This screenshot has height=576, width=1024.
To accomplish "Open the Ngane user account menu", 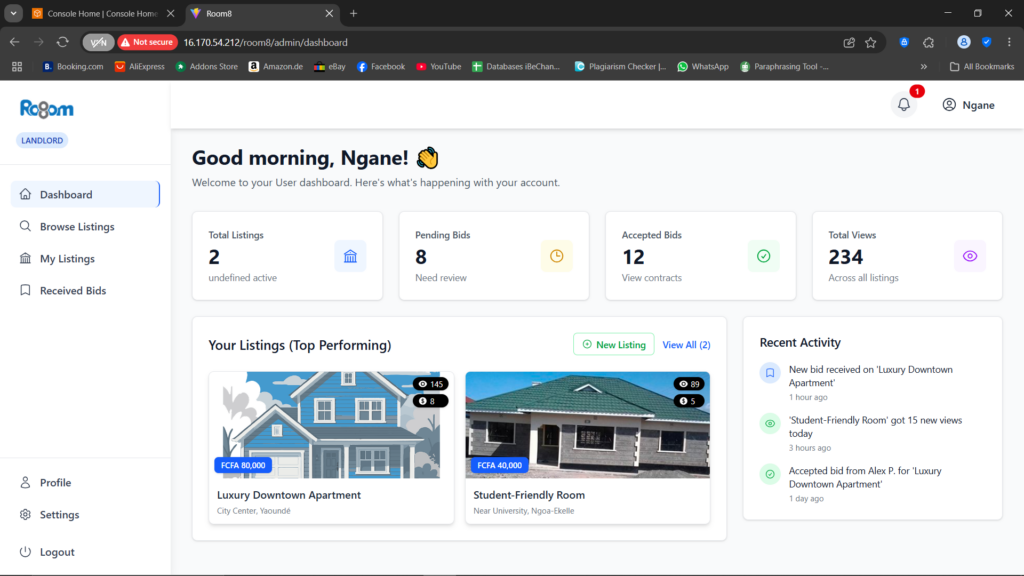I will [968, 105].
